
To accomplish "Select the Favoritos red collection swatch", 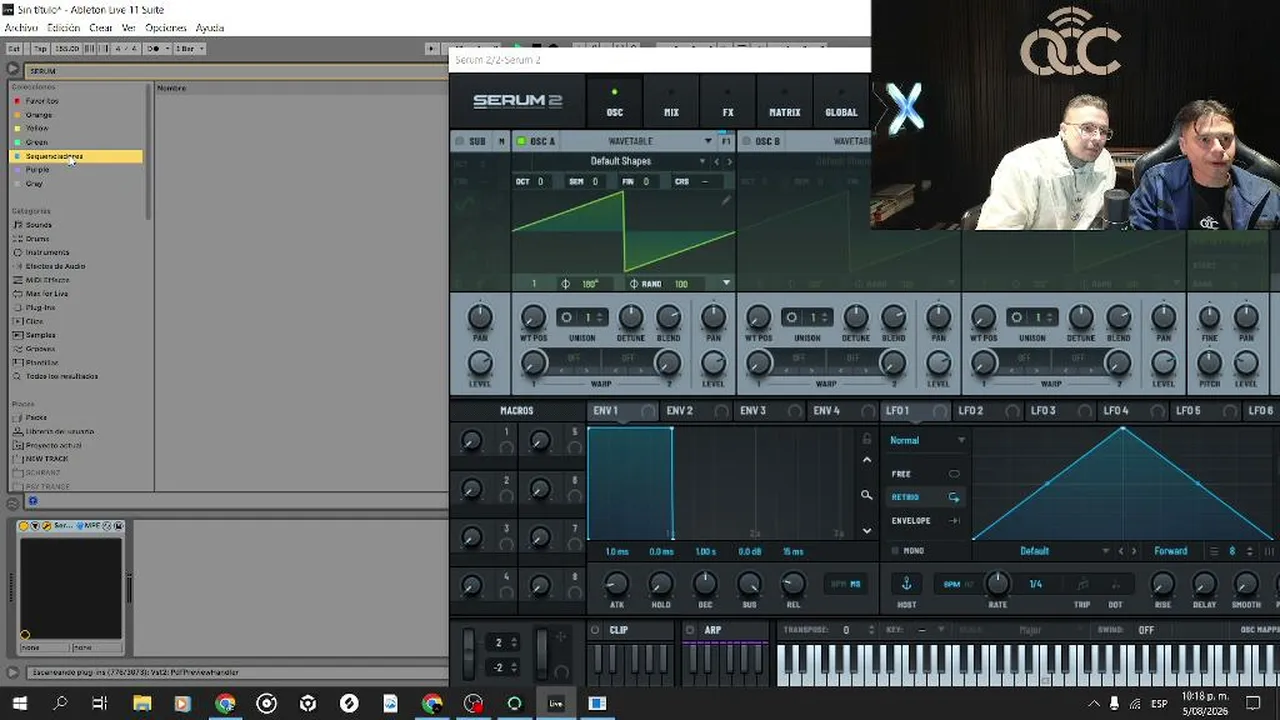I will tap(17, 101).
